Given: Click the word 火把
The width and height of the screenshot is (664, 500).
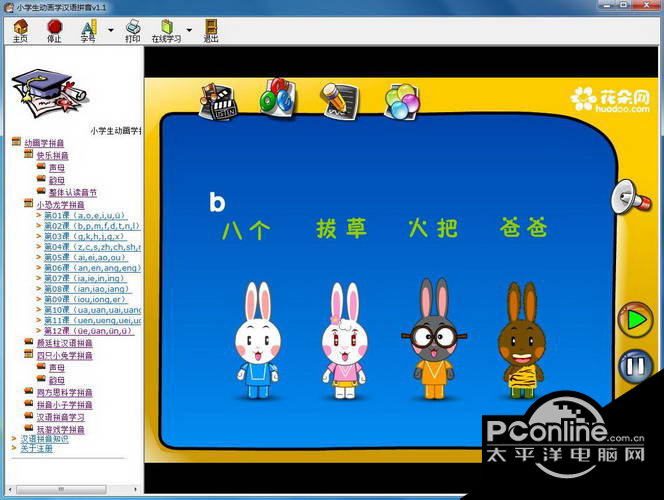Looking at the screenshot, I should (432, 229).
